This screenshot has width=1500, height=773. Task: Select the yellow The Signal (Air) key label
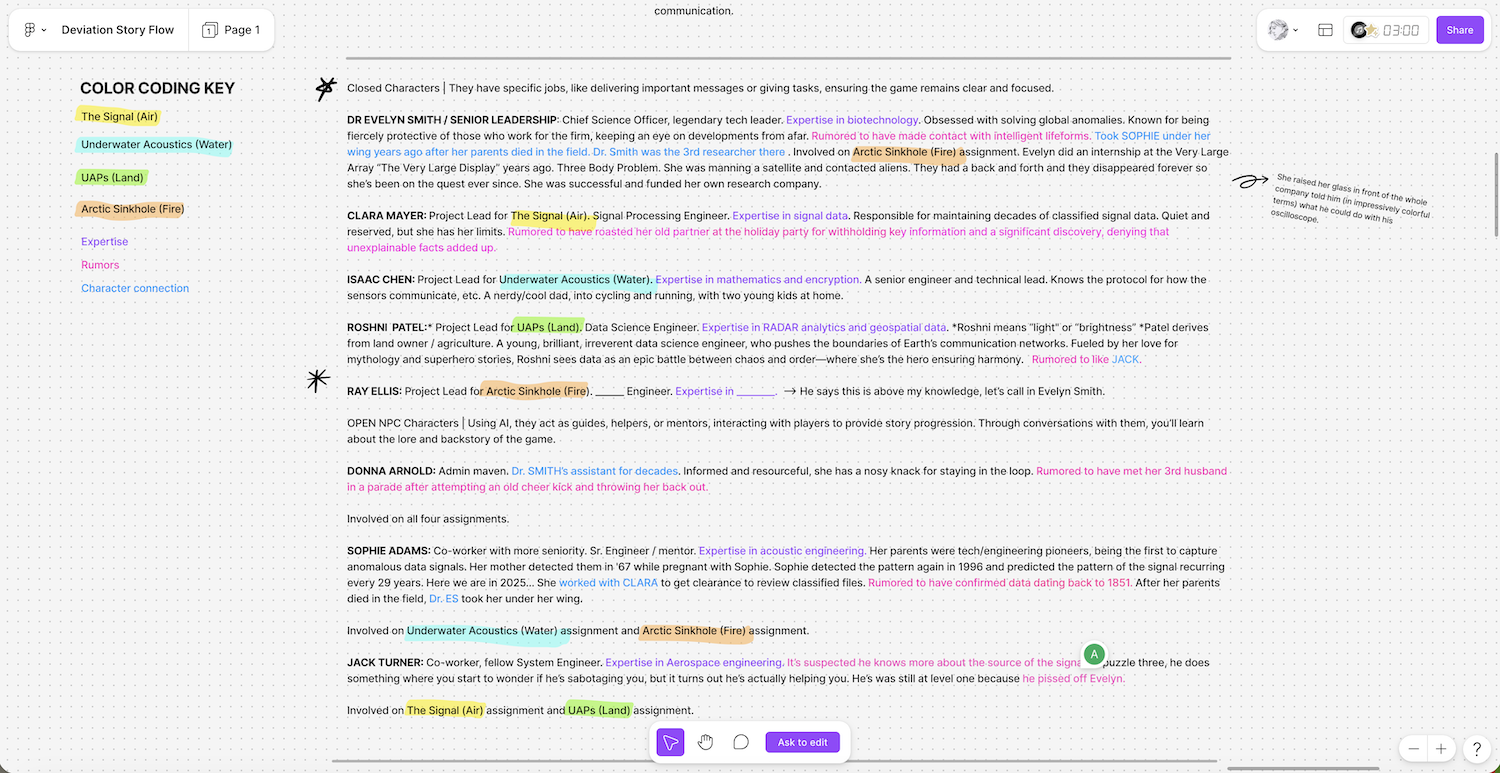pyautogui.click(x=119, y=117)
